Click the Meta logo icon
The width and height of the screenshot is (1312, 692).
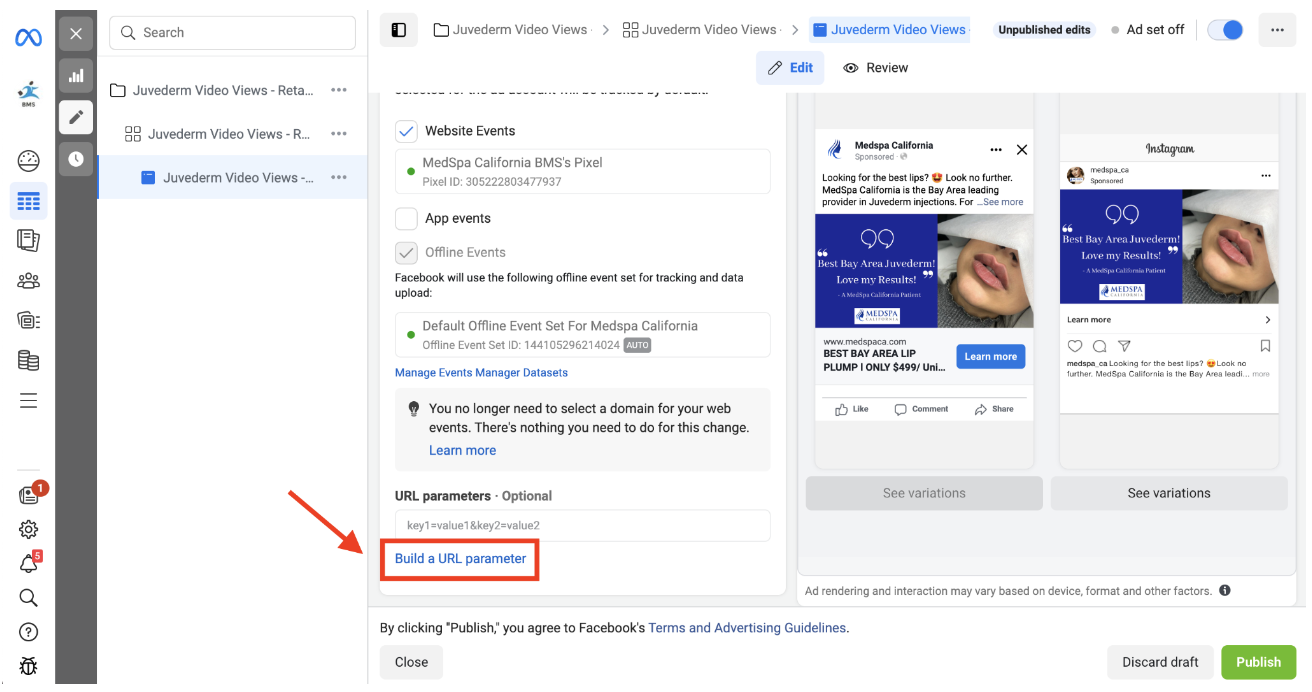(28, 38)
